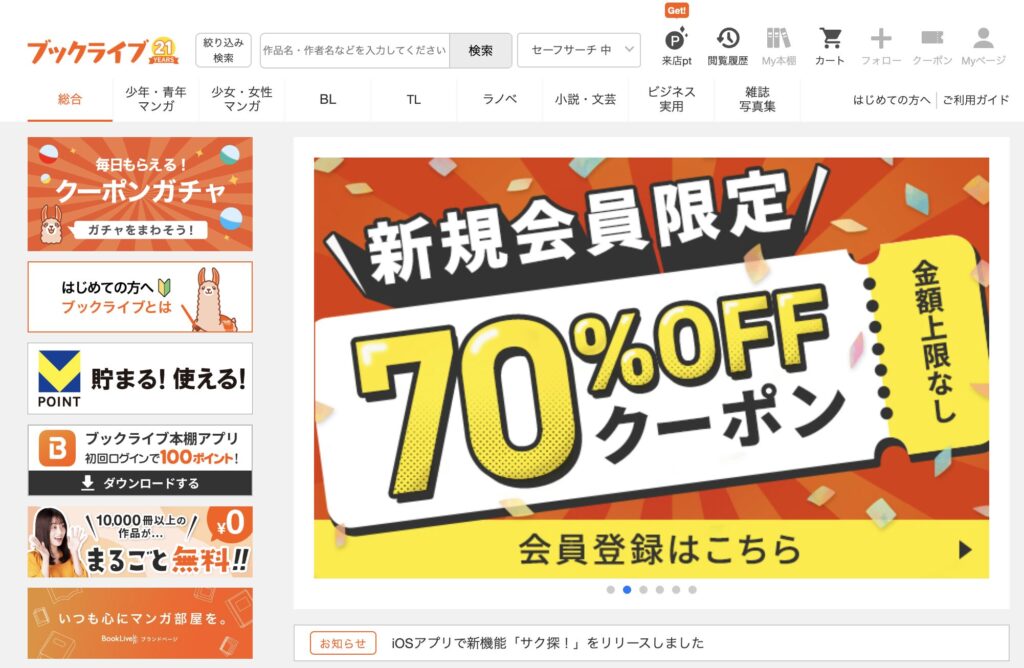View the 閲覧履歴 browsing history icon
Screen dimensions: 1024x668
[x=728, y=38]
